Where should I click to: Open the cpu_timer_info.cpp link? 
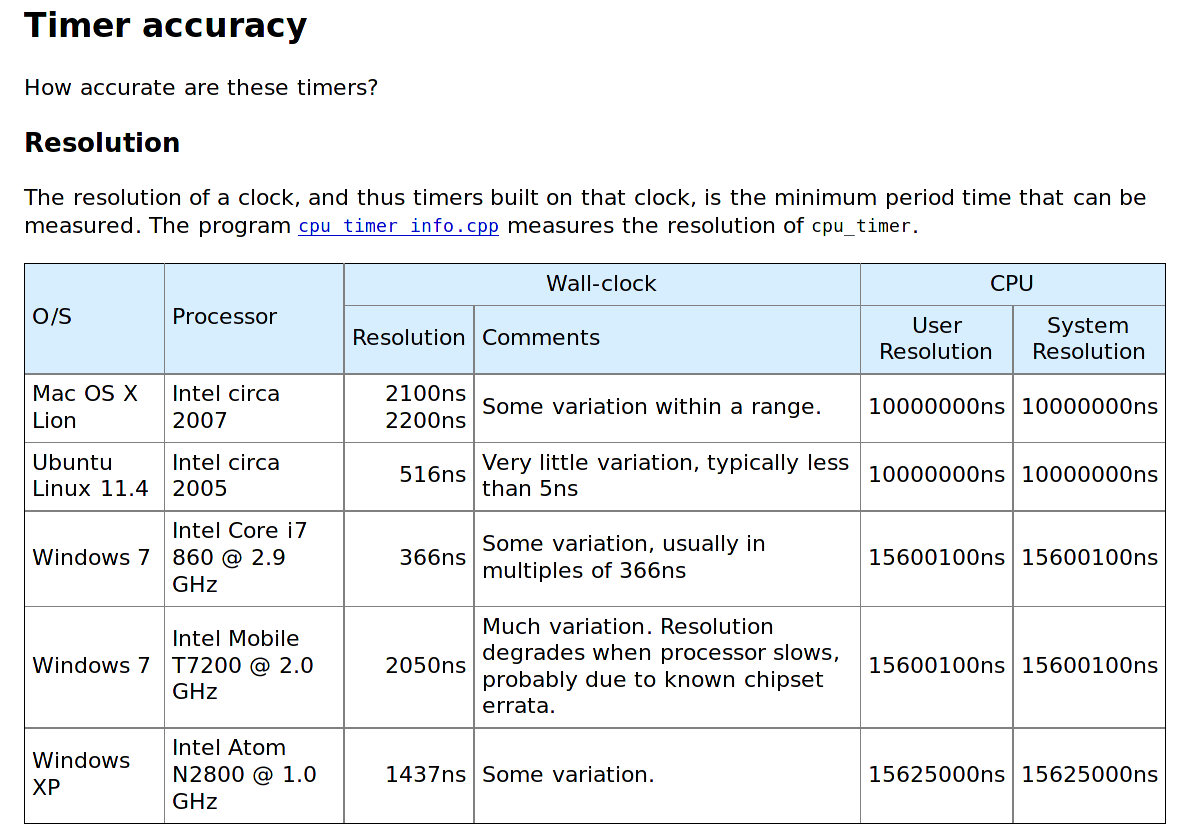(397, 226)
